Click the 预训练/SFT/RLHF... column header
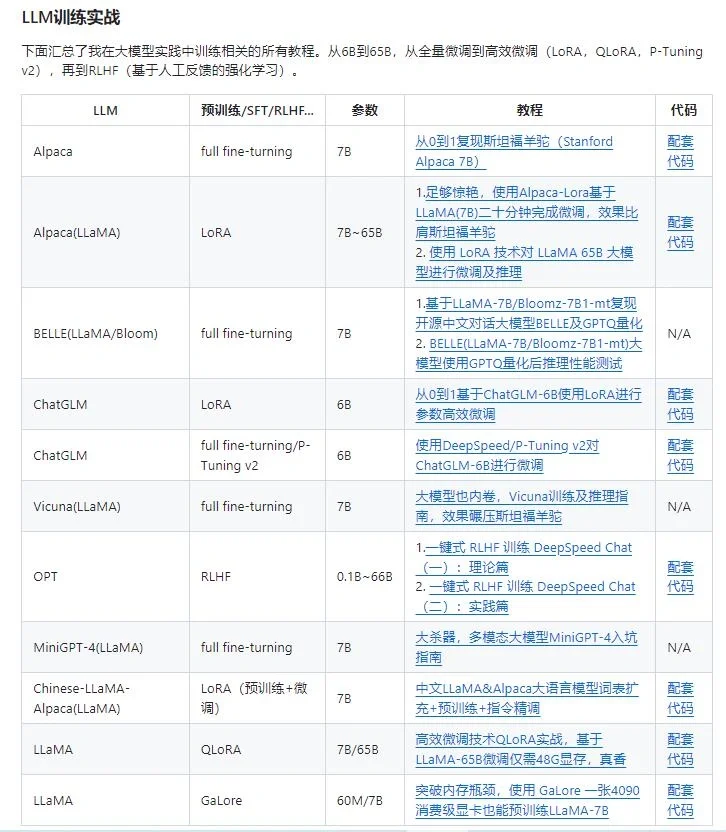726x832 pixels. tap(257, 110)
